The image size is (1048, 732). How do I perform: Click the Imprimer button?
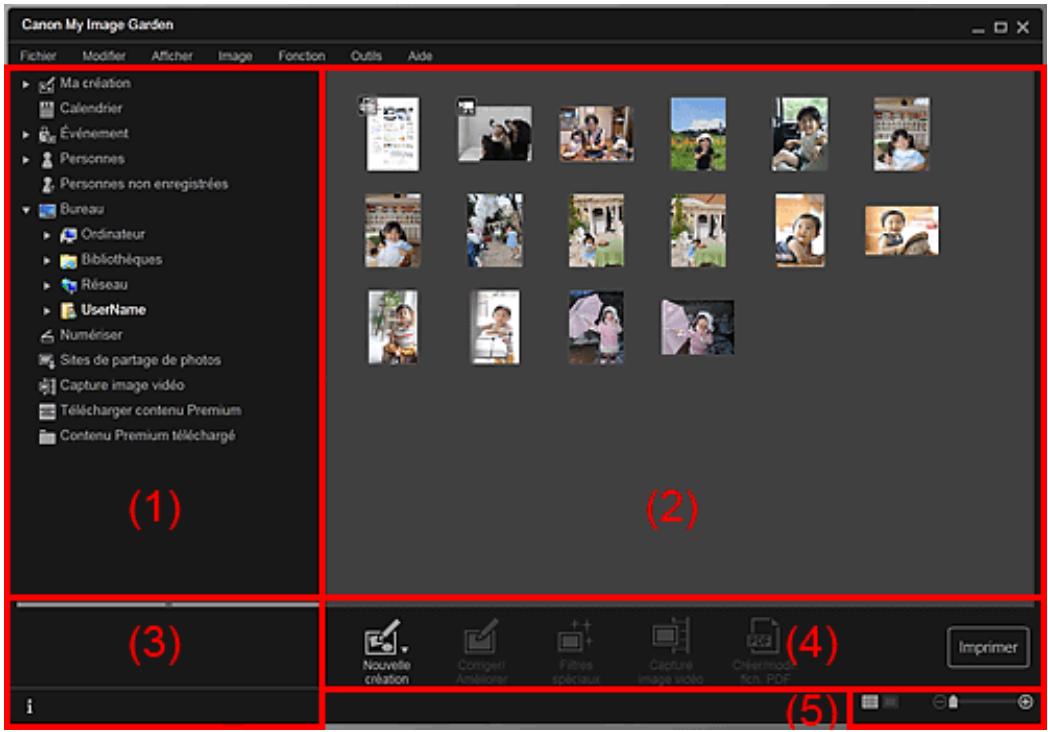(988, 647)
